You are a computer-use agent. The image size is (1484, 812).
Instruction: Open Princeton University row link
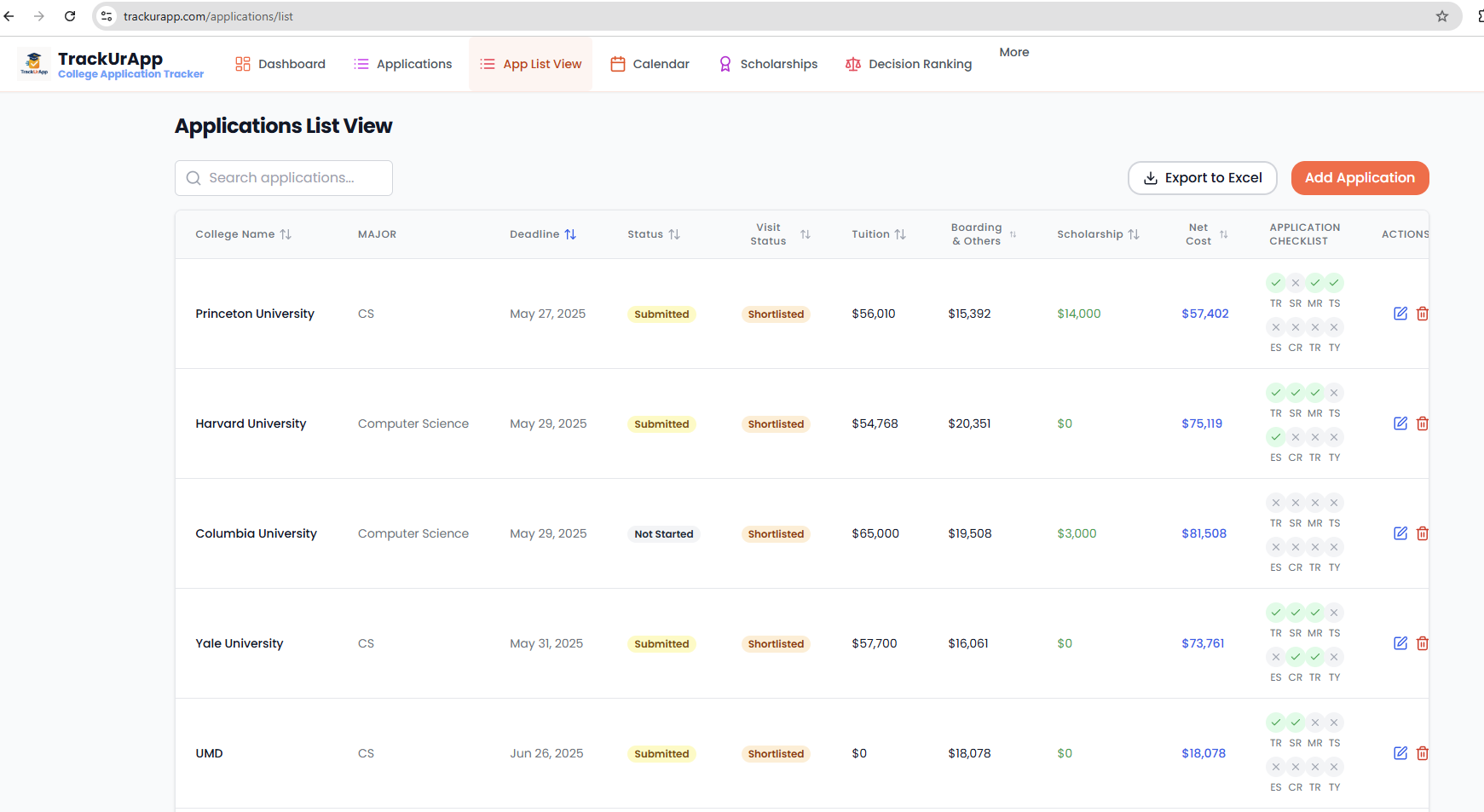click(x=255, y=314)
